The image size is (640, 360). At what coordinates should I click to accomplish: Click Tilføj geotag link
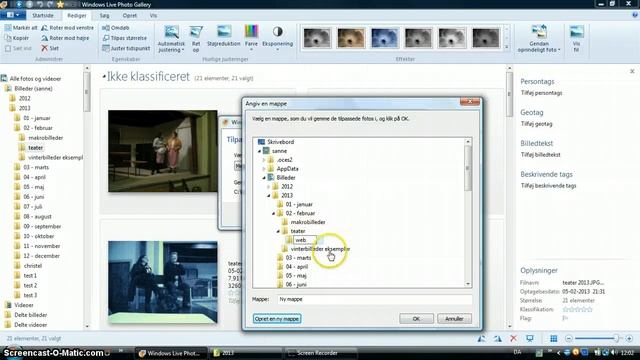[x=536, y=124]
